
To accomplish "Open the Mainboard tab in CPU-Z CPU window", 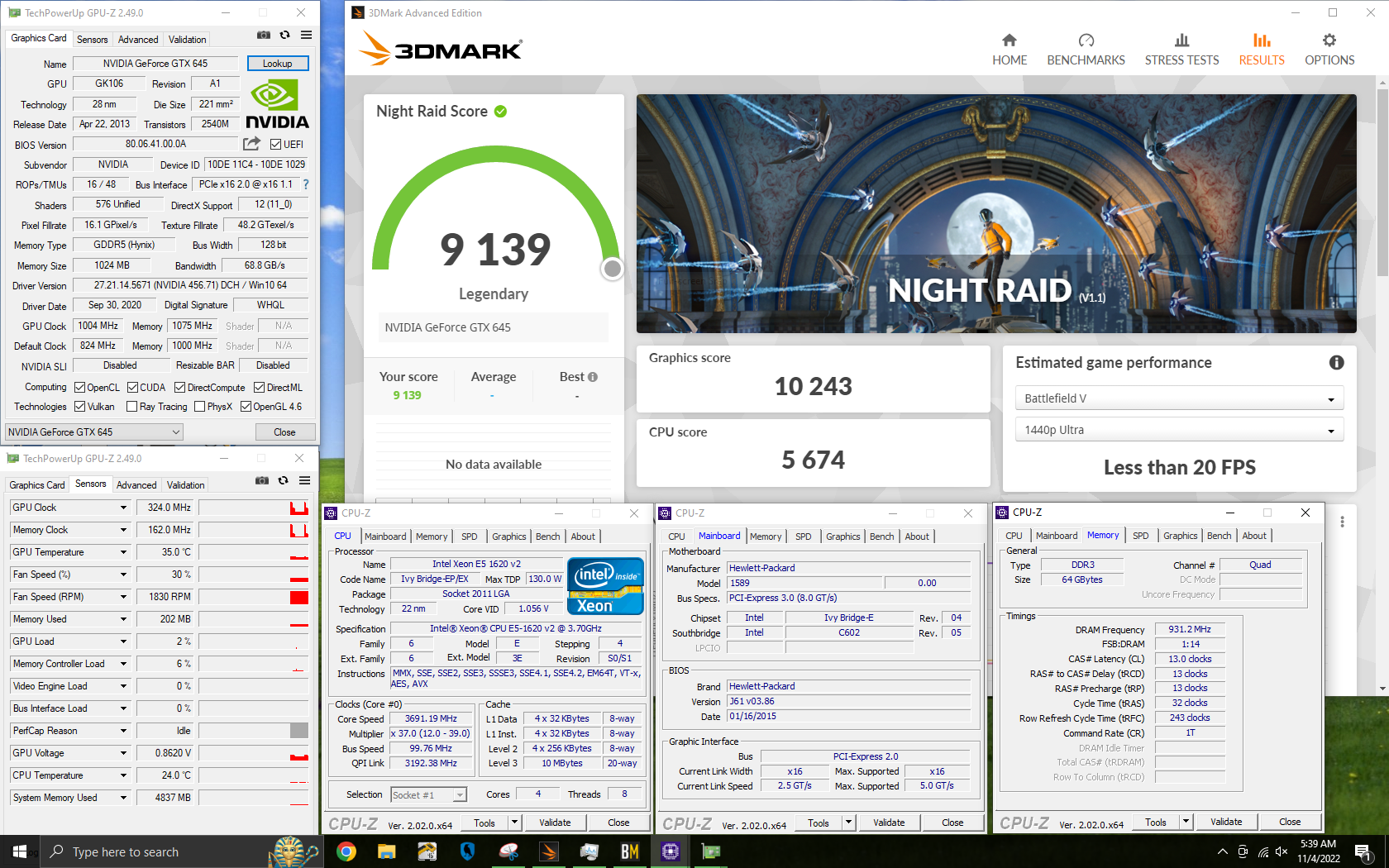I will (x=385, y=537).
